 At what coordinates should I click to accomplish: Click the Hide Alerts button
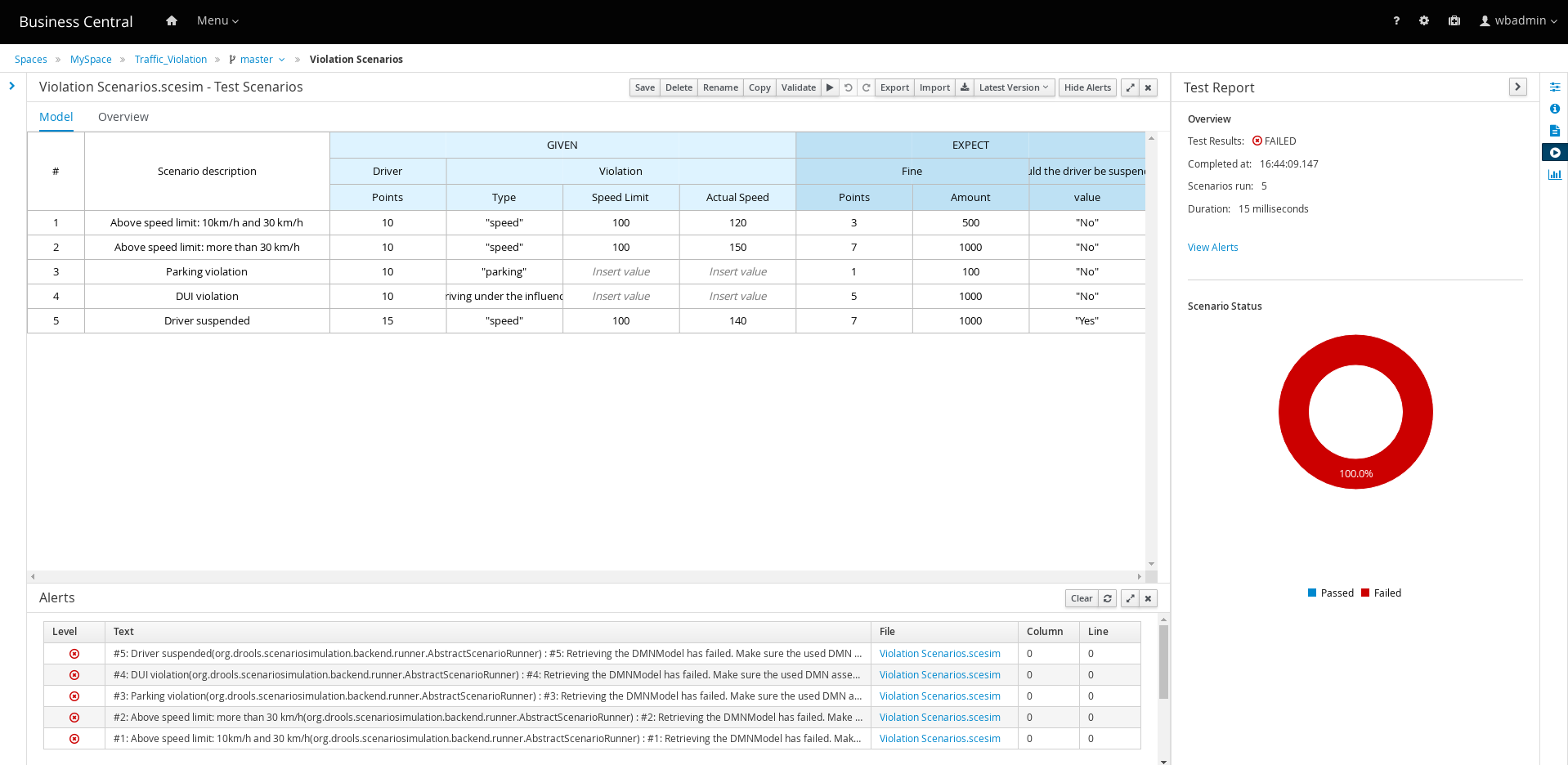click(x=1087, y=87)
